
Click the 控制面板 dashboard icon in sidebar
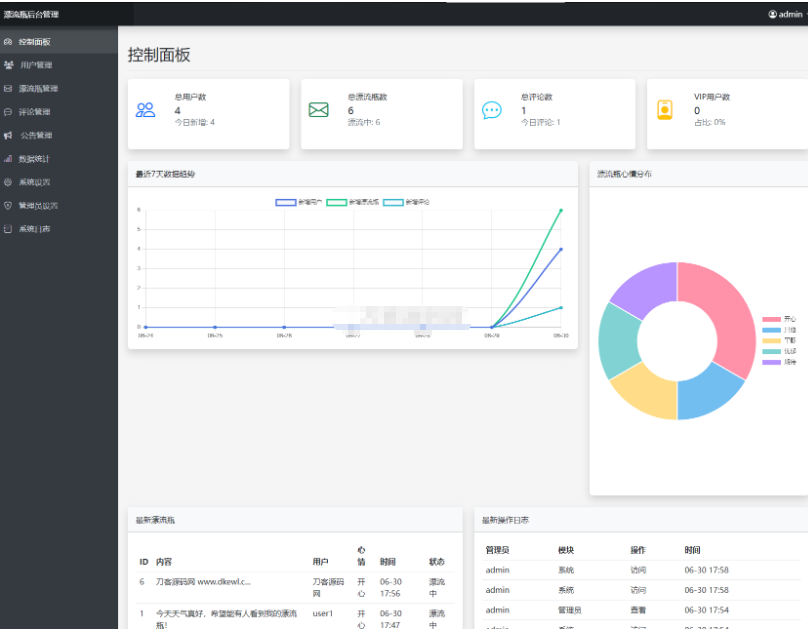click(x=9, y=42)
